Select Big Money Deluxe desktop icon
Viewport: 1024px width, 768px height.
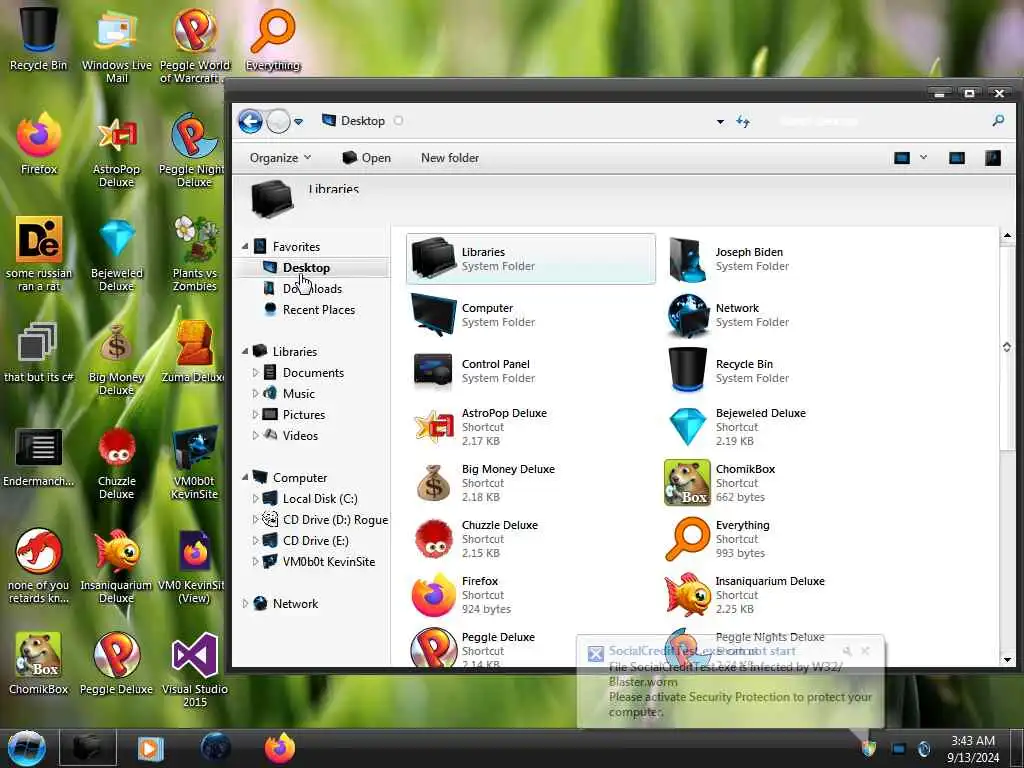[x=116, y=358]
